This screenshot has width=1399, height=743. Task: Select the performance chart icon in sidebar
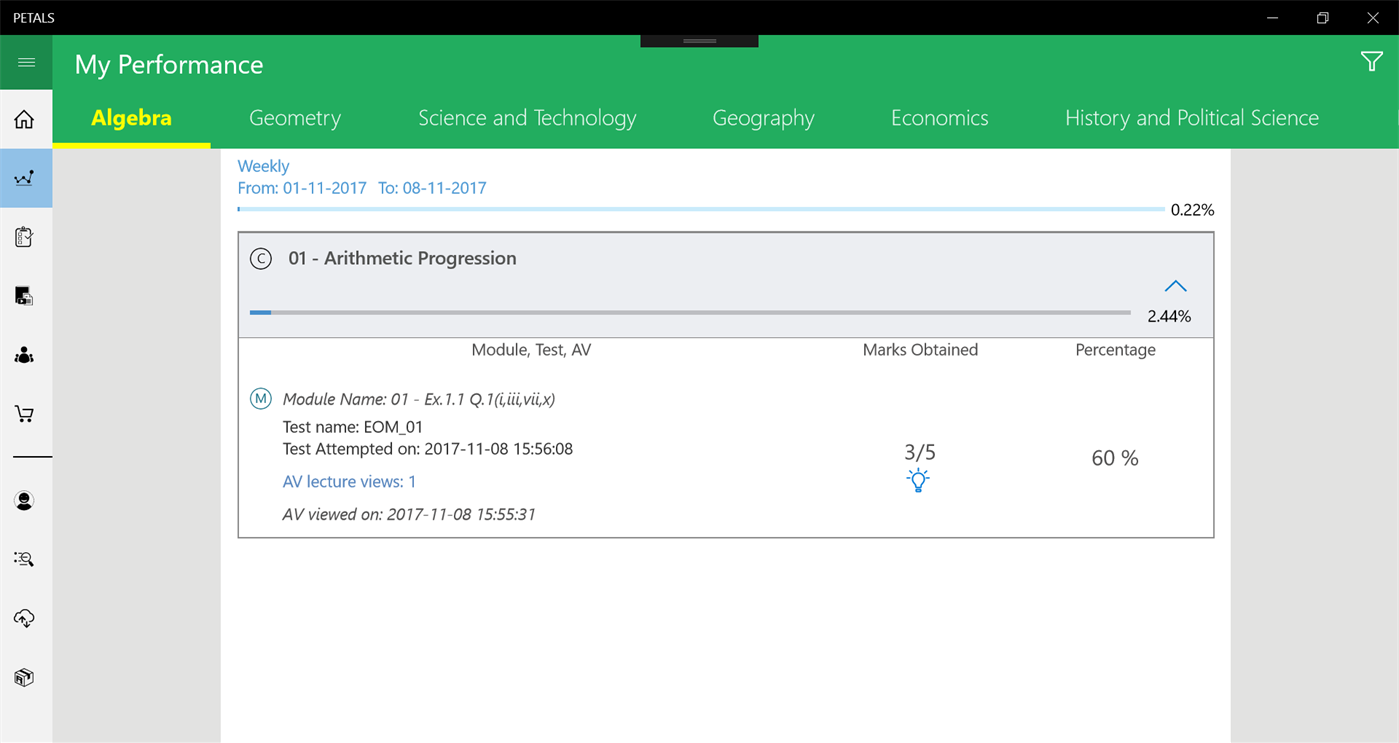(x=25, y=178)
